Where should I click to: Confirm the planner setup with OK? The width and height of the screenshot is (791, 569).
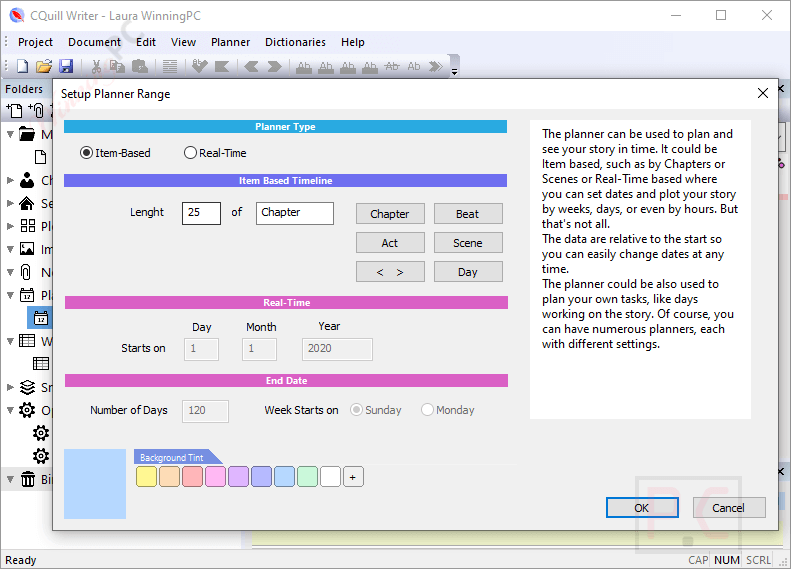pos(642,508)
